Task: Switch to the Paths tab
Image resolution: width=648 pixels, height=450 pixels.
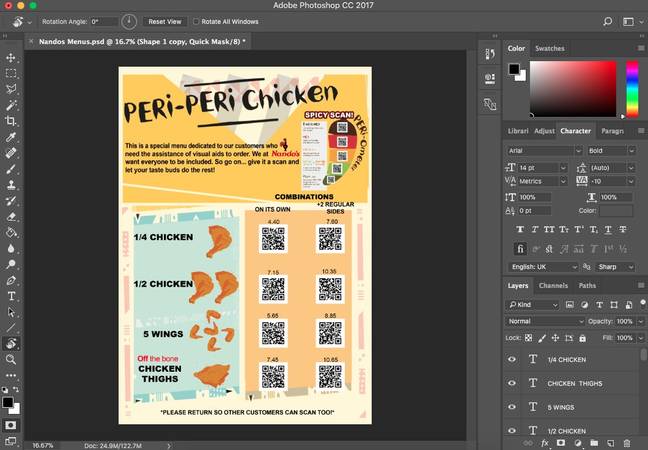Action: [587, 286]
